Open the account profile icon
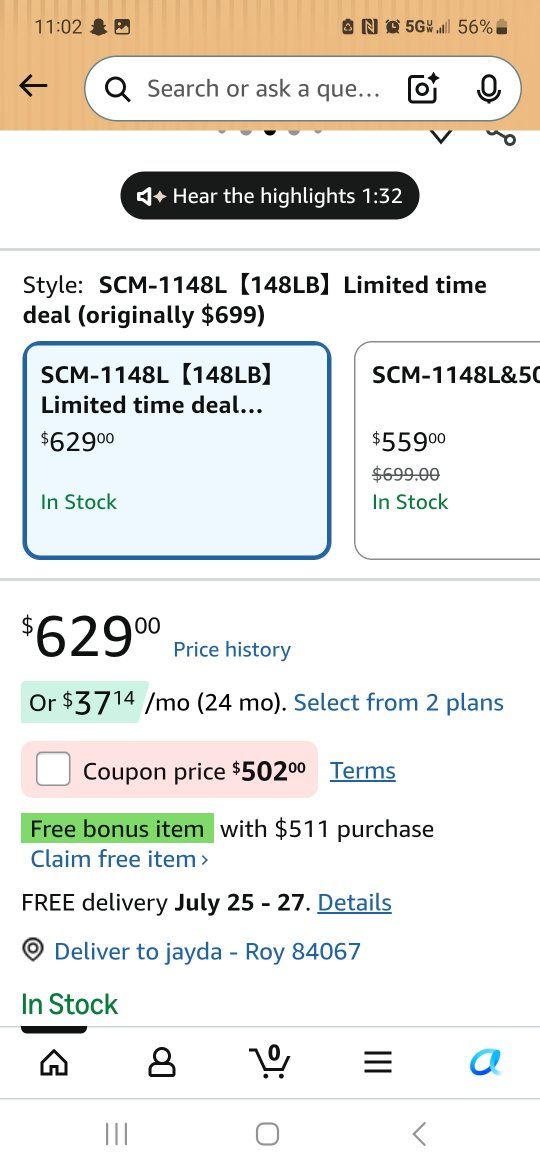The height and width of the screenshot is (1170, 540). (162, 1062)
